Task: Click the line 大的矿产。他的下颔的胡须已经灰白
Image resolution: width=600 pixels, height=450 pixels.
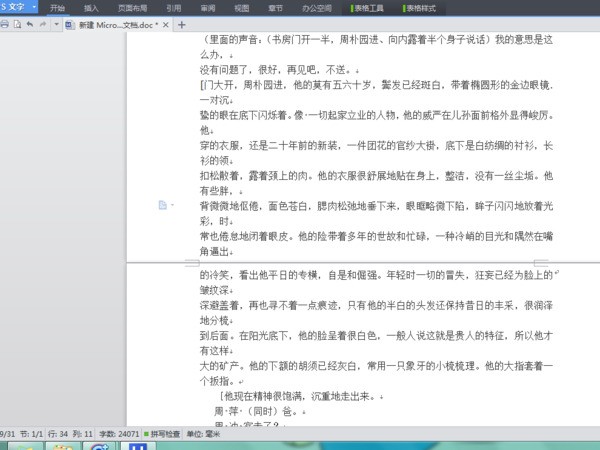Action: (377, 366)
